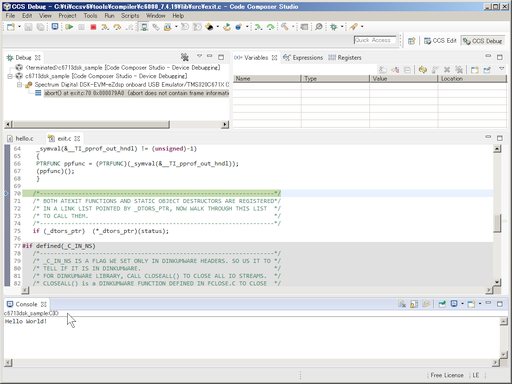This screenshot has width=512, height=384.
Task: Click the Clear Console icon
Action: [402, 304]
